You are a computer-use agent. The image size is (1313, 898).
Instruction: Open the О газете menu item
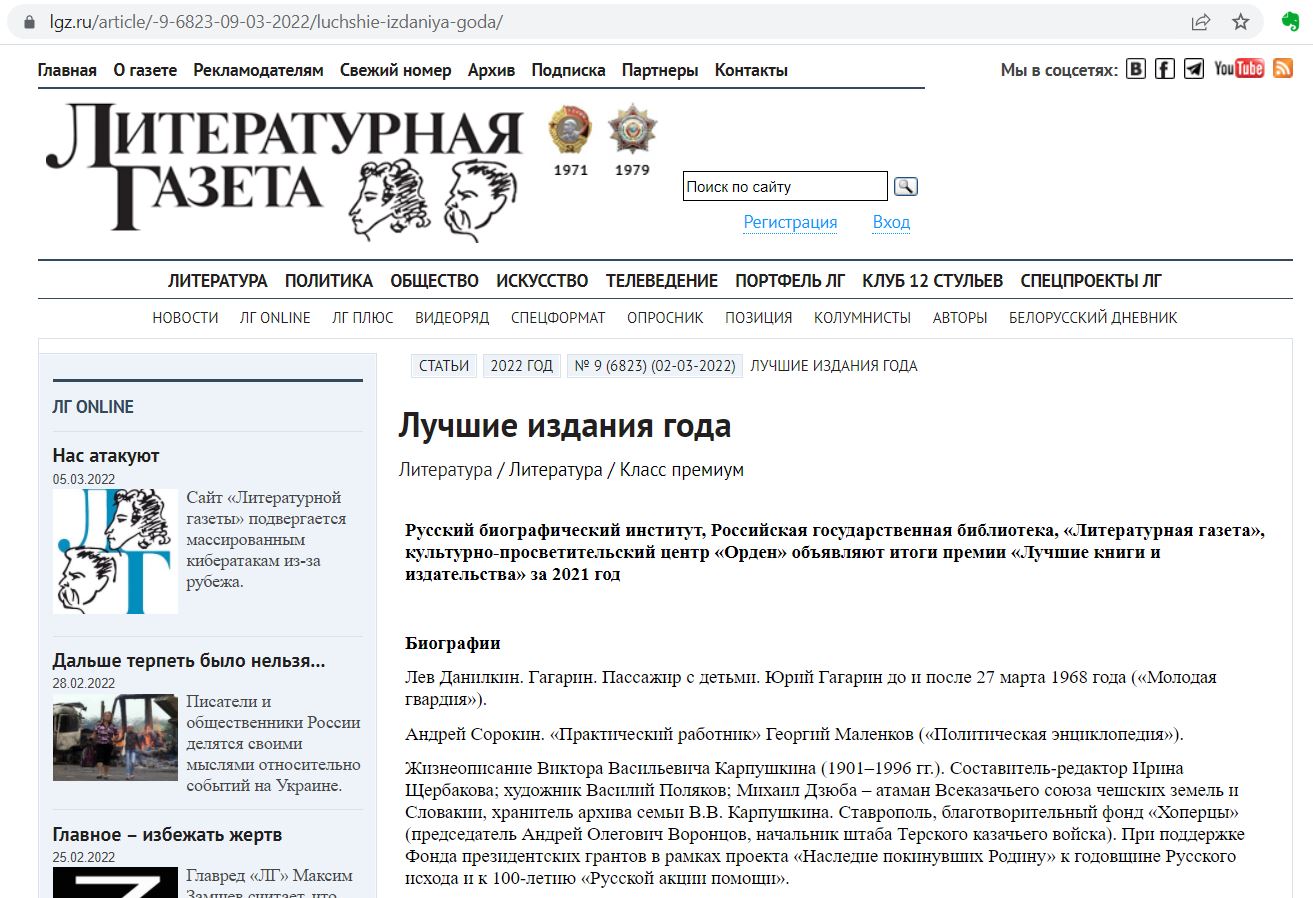click(x=145, y=70)
